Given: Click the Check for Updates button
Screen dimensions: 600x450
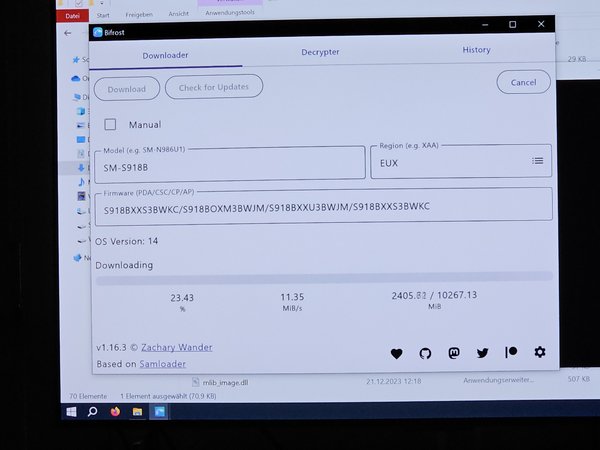Looking at the screenshot, I should pos(214,87).
